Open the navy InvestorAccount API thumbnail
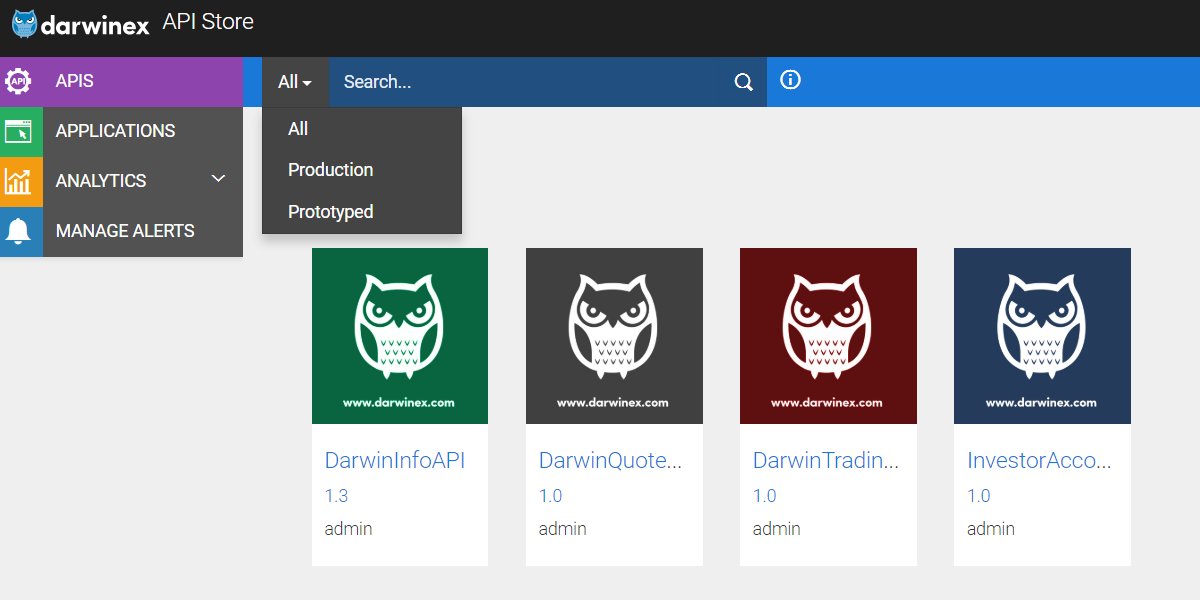This screenshot has width=1200, height=600. (1042, 336)
